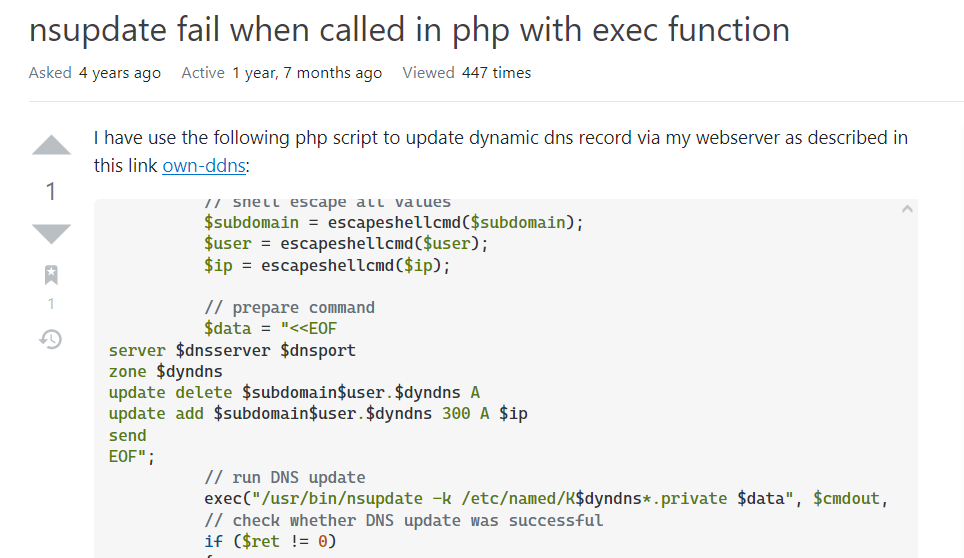Viewport: 964px width, 558px height.
Task: Click the question title heading
Action: coord(409,30)
